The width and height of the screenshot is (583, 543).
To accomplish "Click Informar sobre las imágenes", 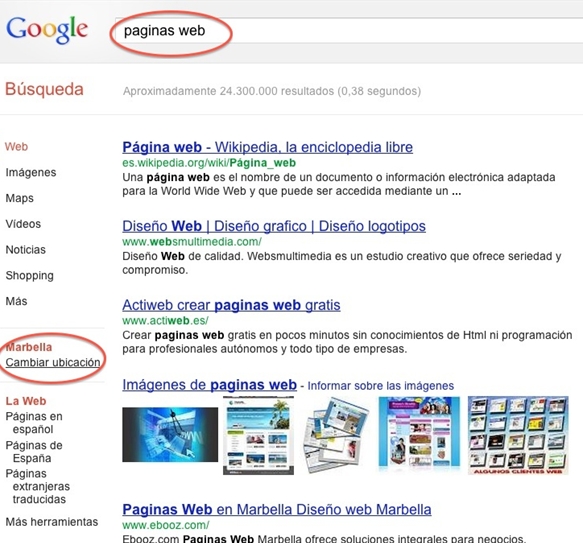I will tap(381, 386).
